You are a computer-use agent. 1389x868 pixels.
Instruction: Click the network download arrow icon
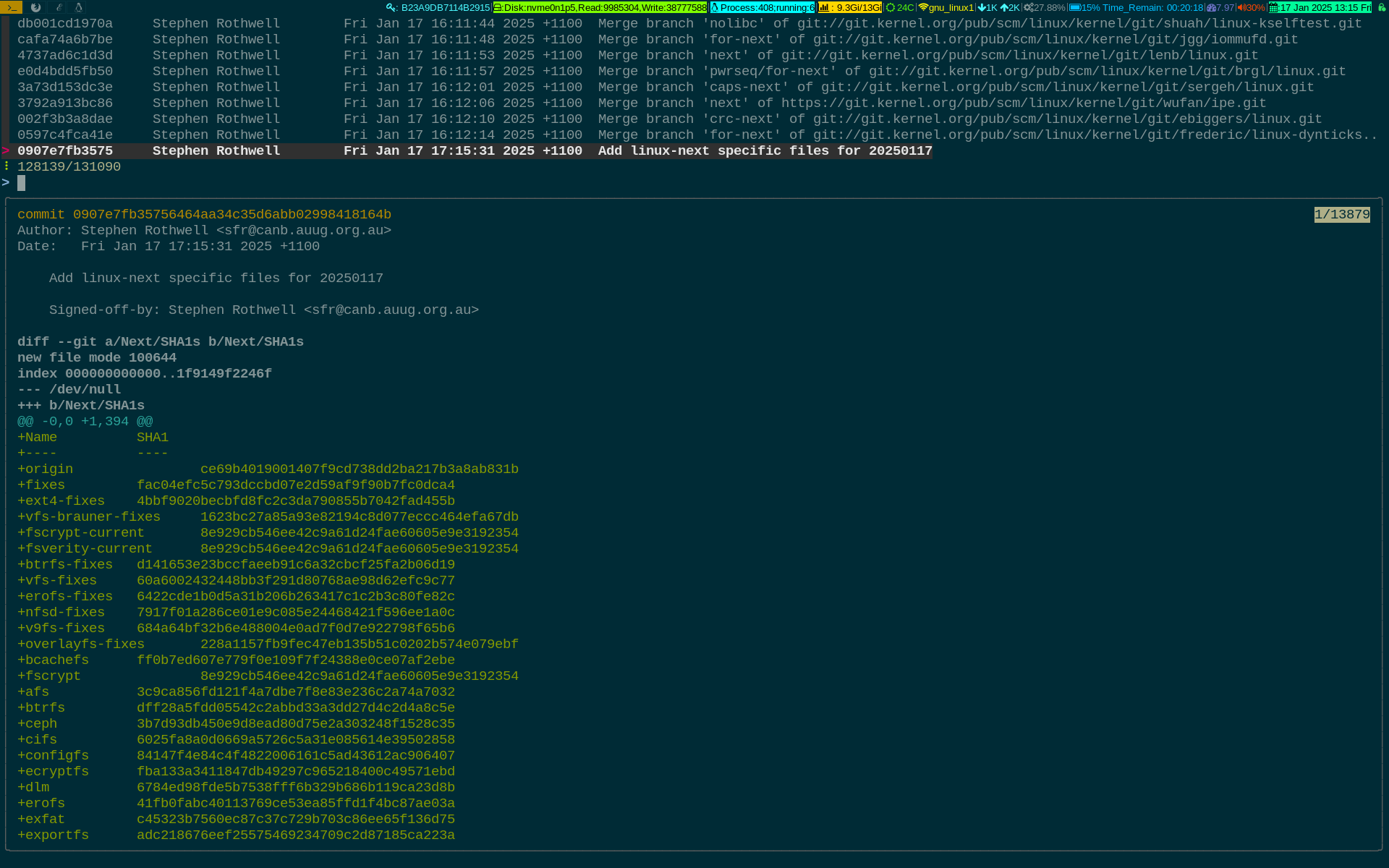click(x=982, y=7)
